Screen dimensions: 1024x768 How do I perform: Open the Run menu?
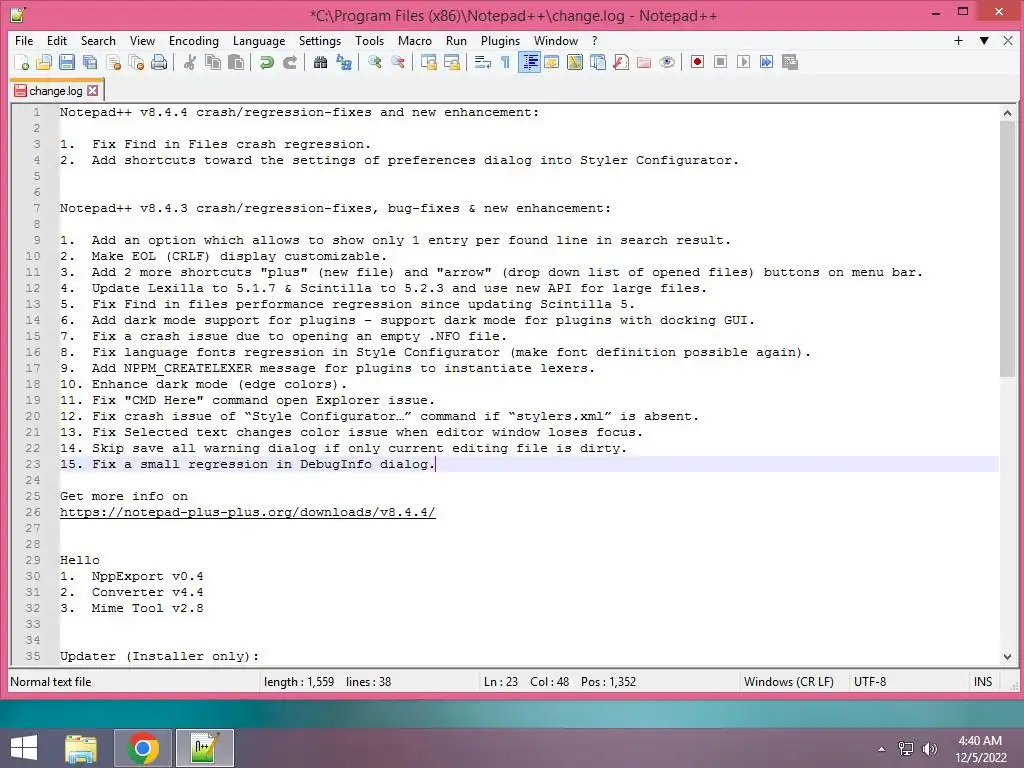(456, 40)
